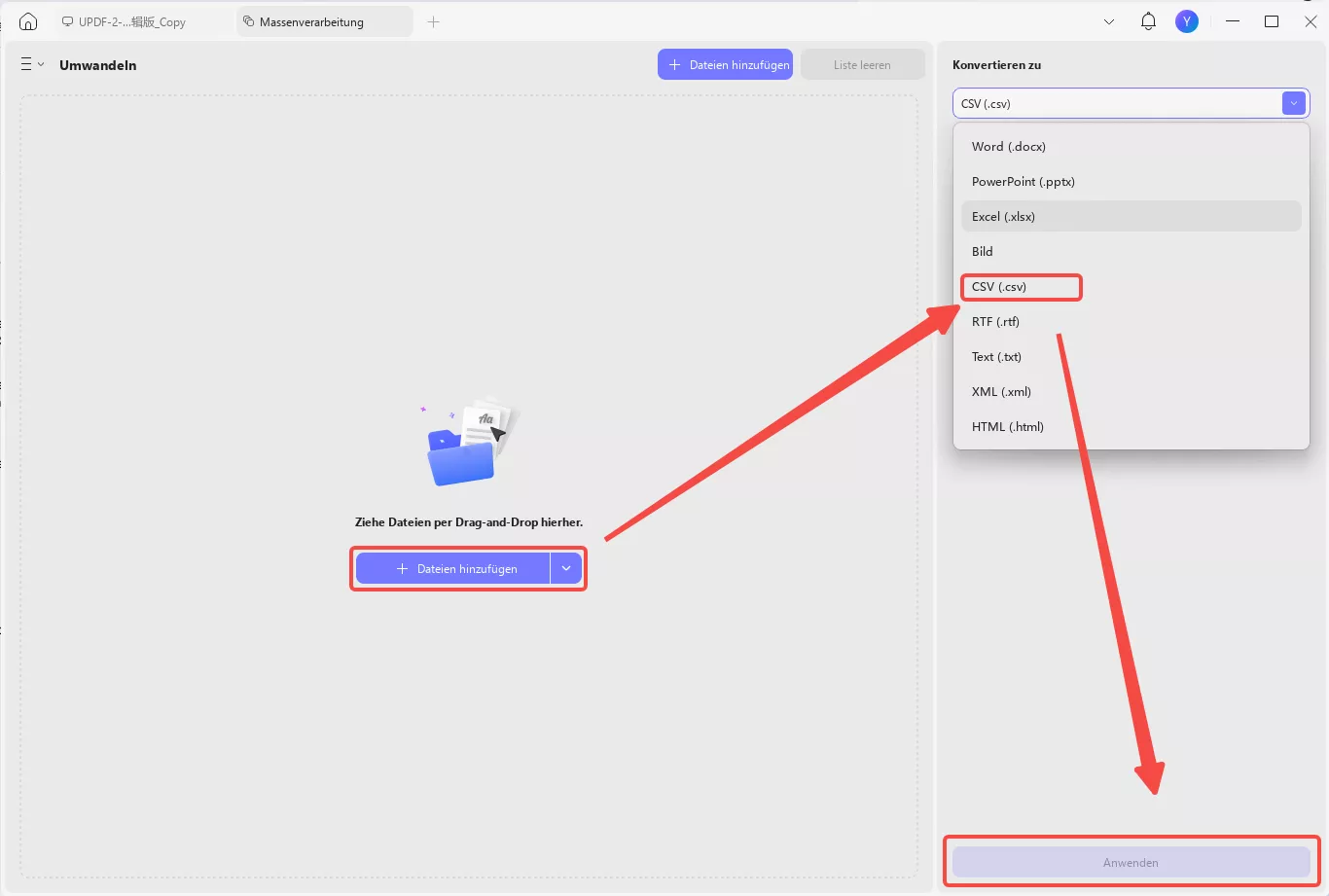Open notifications via the bell icon
Screen dimensions: 1329x896
(1148, 20)
